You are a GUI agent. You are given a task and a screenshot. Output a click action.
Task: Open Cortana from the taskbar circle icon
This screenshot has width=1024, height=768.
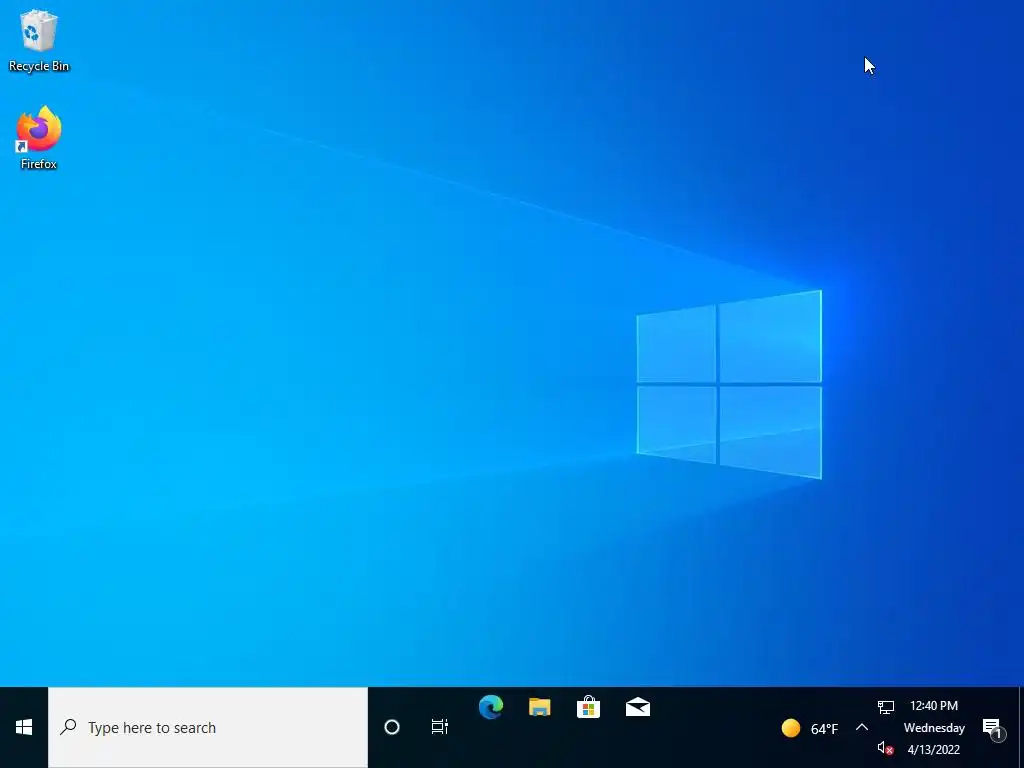click(392, 727)
